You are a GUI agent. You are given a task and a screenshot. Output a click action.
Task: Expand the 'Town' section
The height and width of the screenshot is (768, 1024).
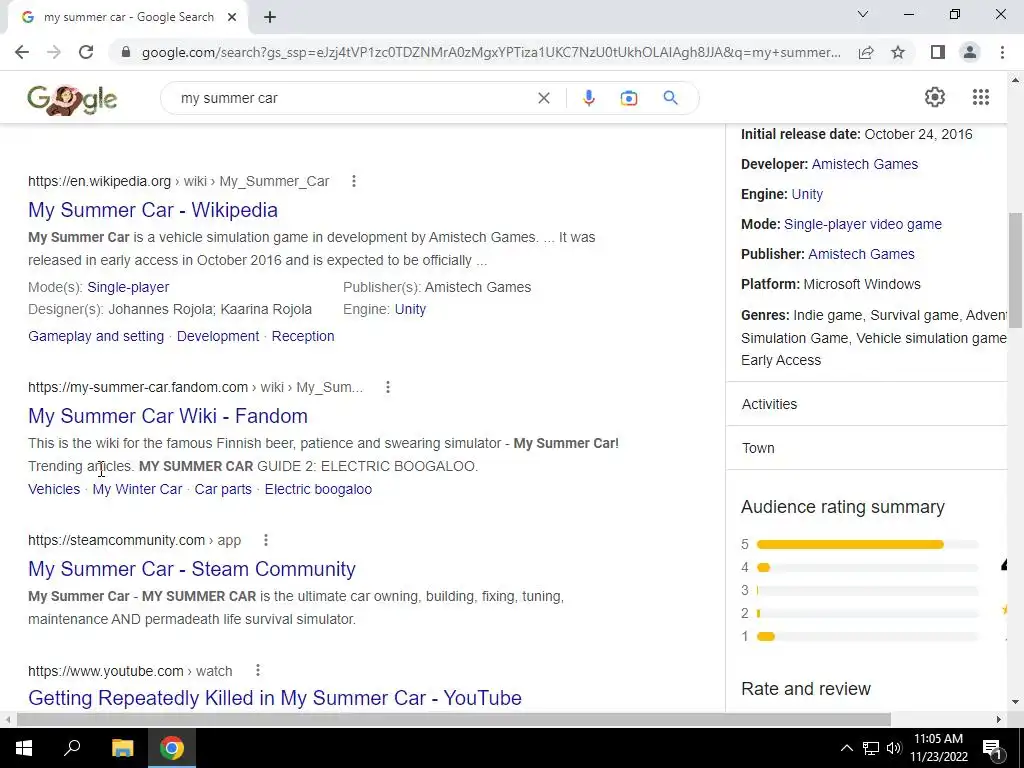coord(867,448)
